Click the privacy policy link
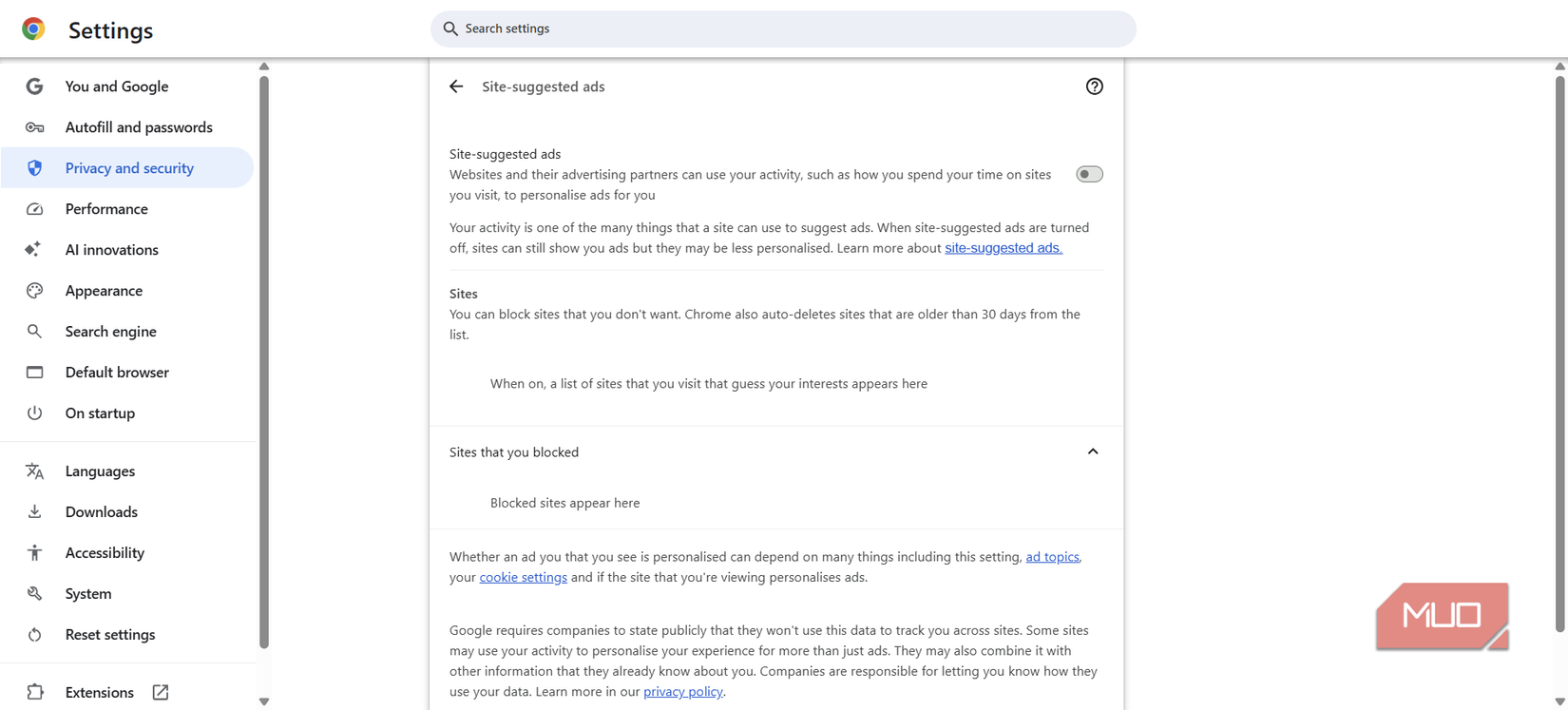This screenshot has height=710, width=1568. tap(682, 691)
